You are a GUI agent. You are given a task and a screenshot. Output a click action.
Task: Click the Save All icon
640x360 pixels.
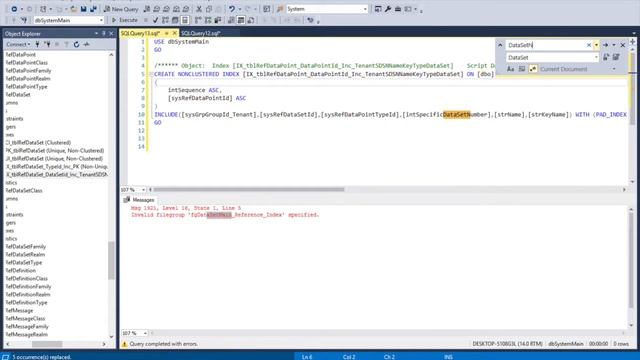click(x=93, y=9)
